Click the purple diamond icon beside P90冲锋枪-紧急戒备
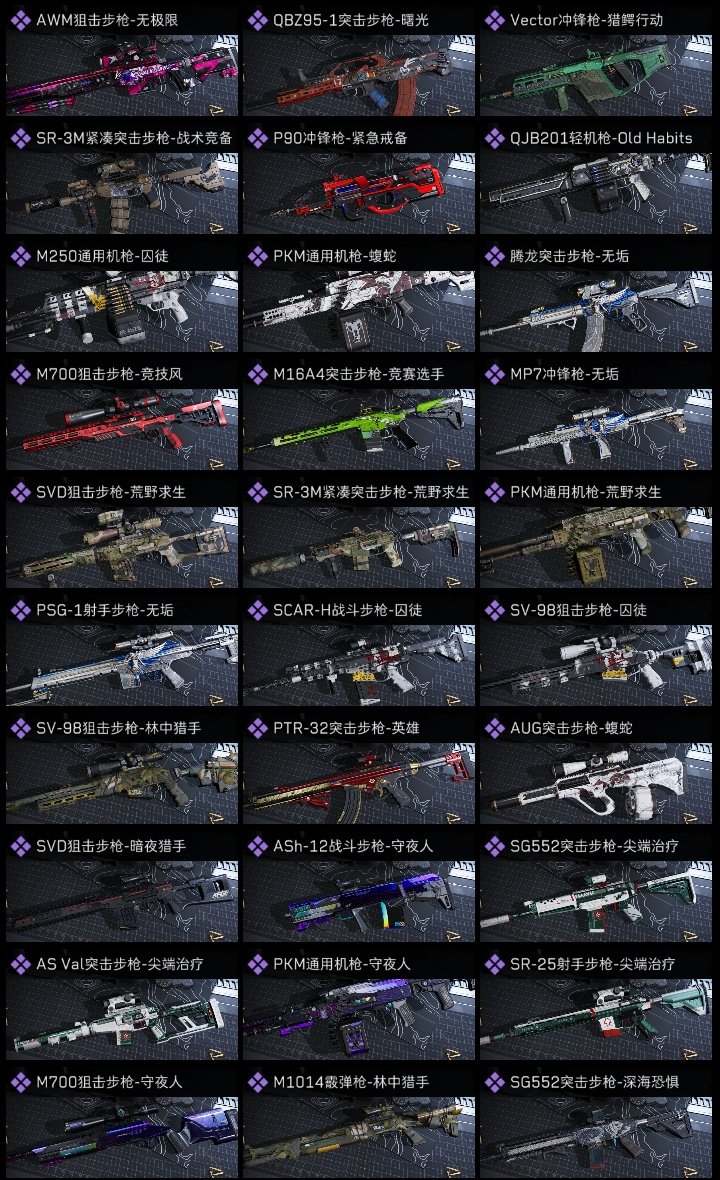 pos(257,138)
